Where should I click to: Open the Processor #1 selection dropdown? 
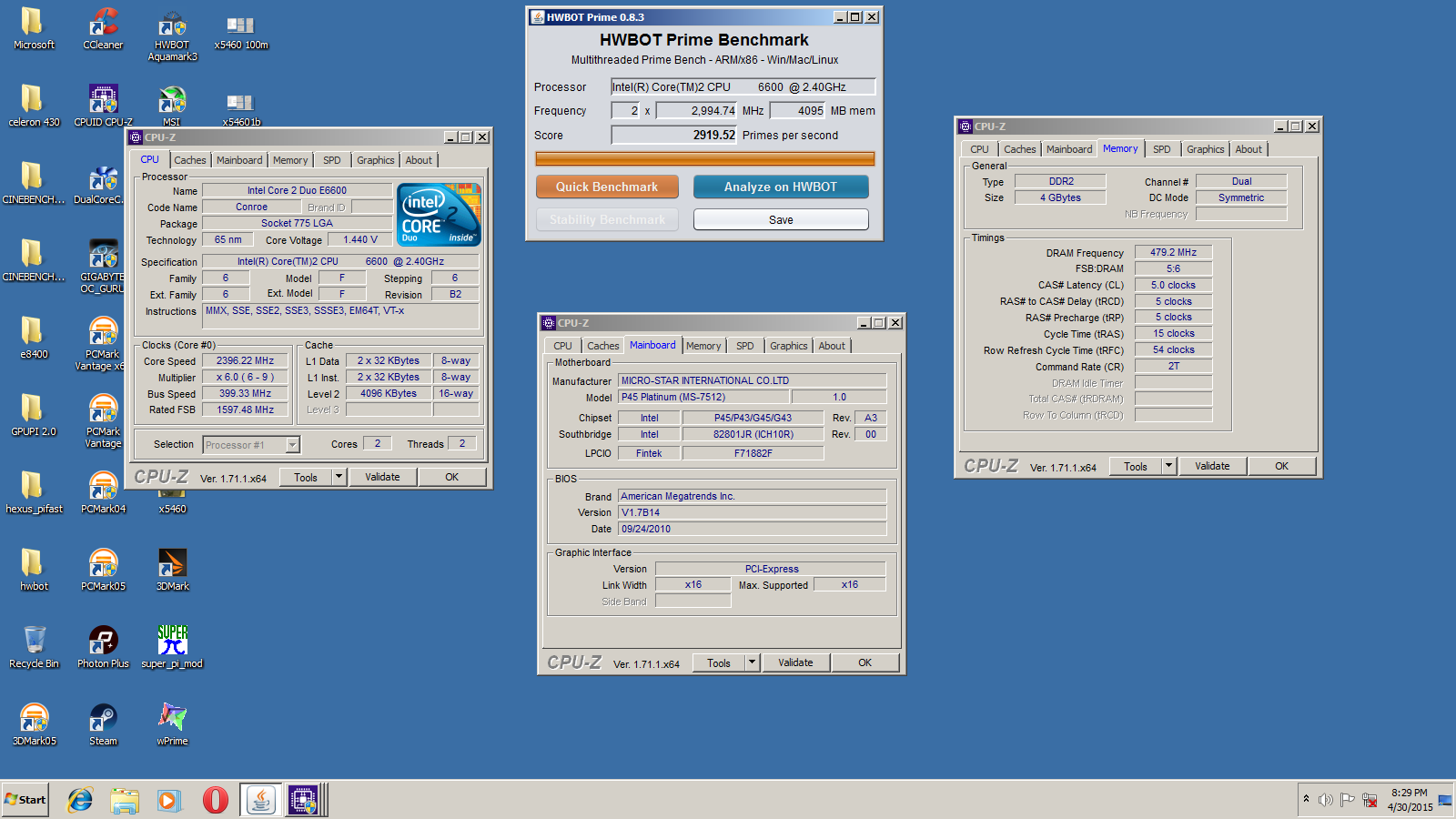point(292,445)
